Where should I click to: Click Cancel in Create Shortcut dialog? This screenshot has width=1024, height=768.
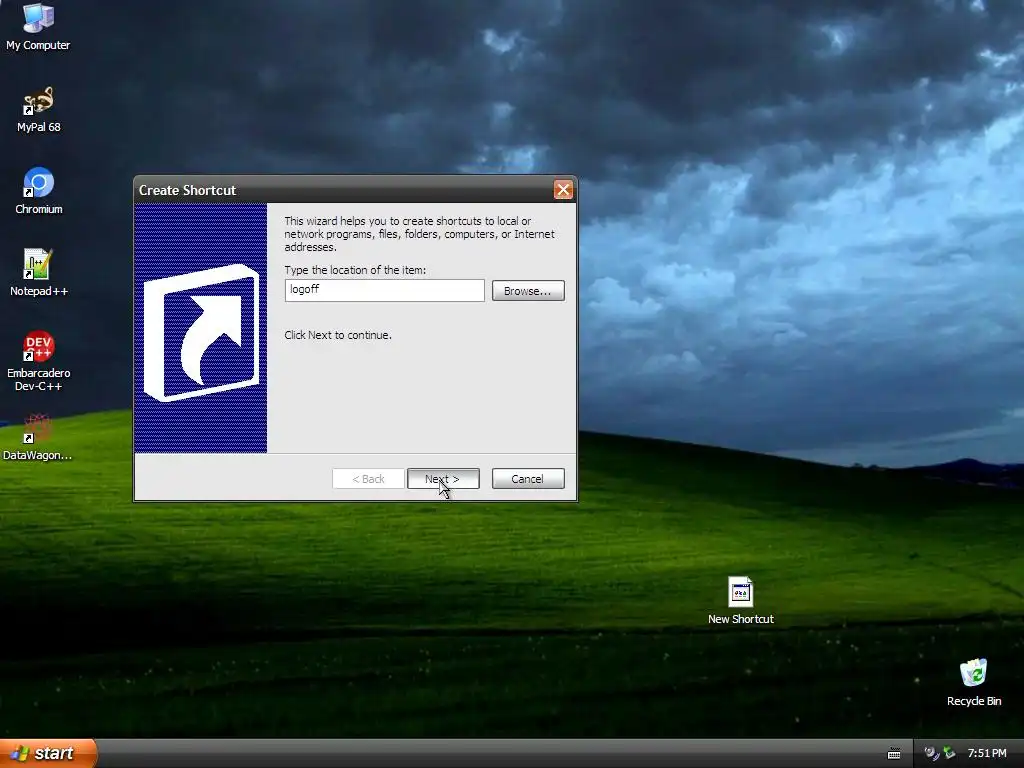pos(528,479)
